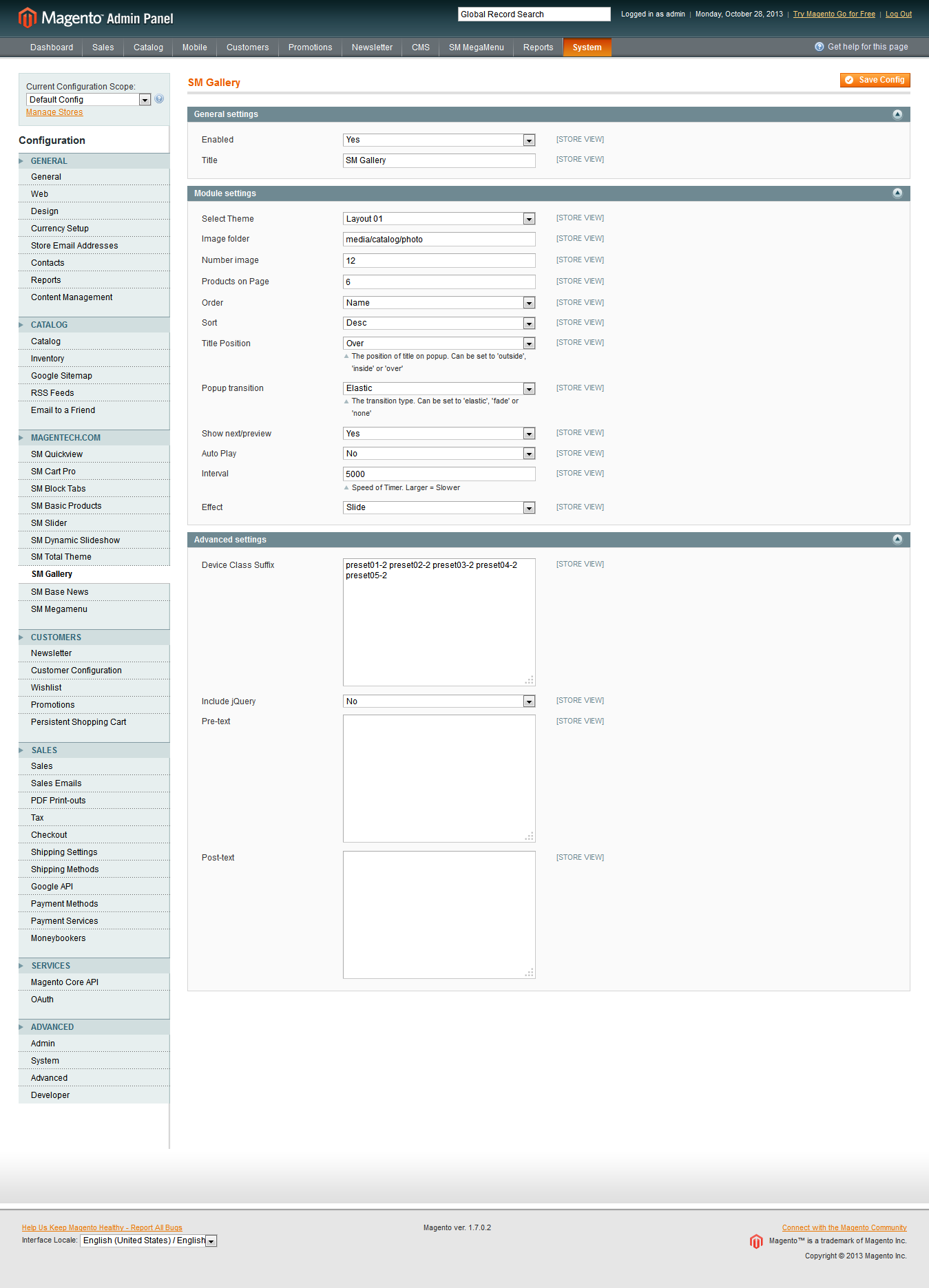Click the Title input field
This screenshot has width=929, height=1288.
point(439,160)
